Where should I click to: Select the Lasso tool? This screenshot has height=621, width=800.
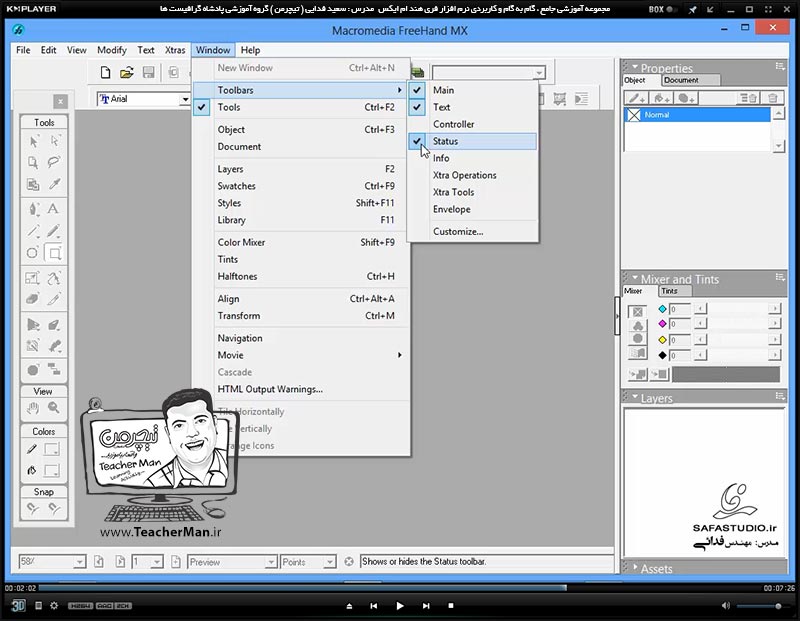(x=54, y=163)
